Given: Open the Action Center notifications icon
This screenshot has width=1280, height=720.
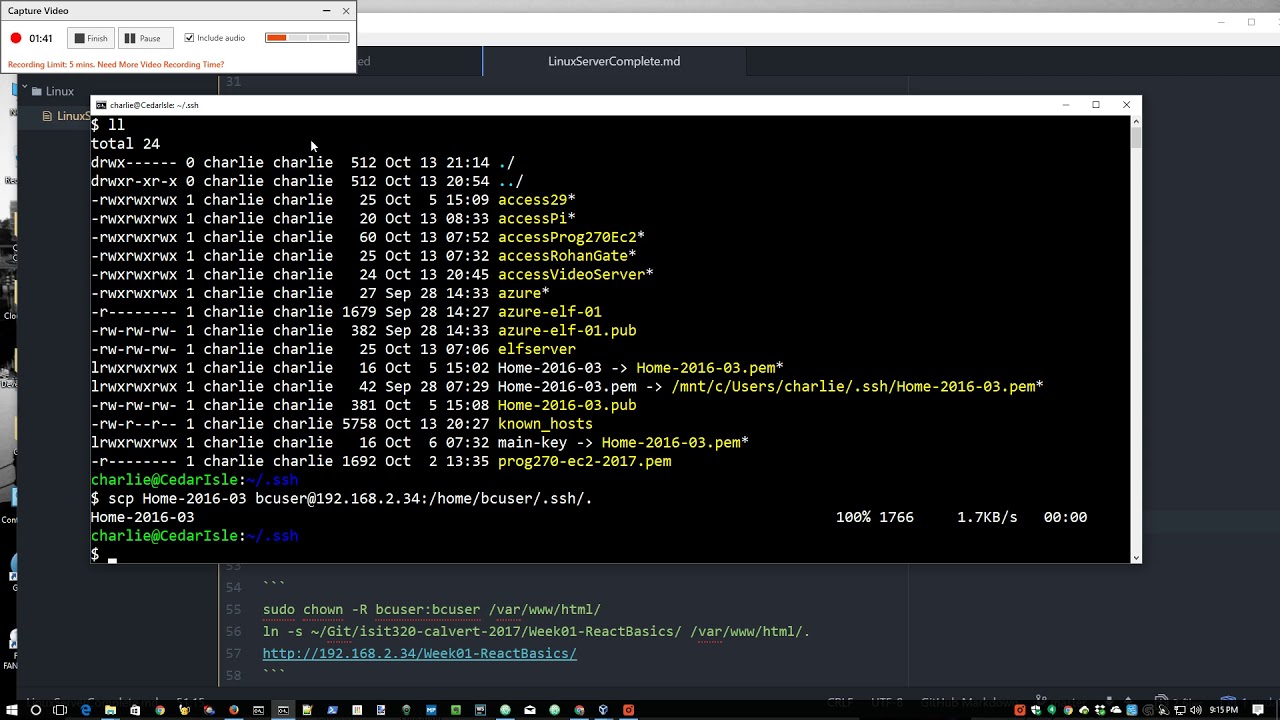Looking at the screenshot, I should [x=1258, y=710].
